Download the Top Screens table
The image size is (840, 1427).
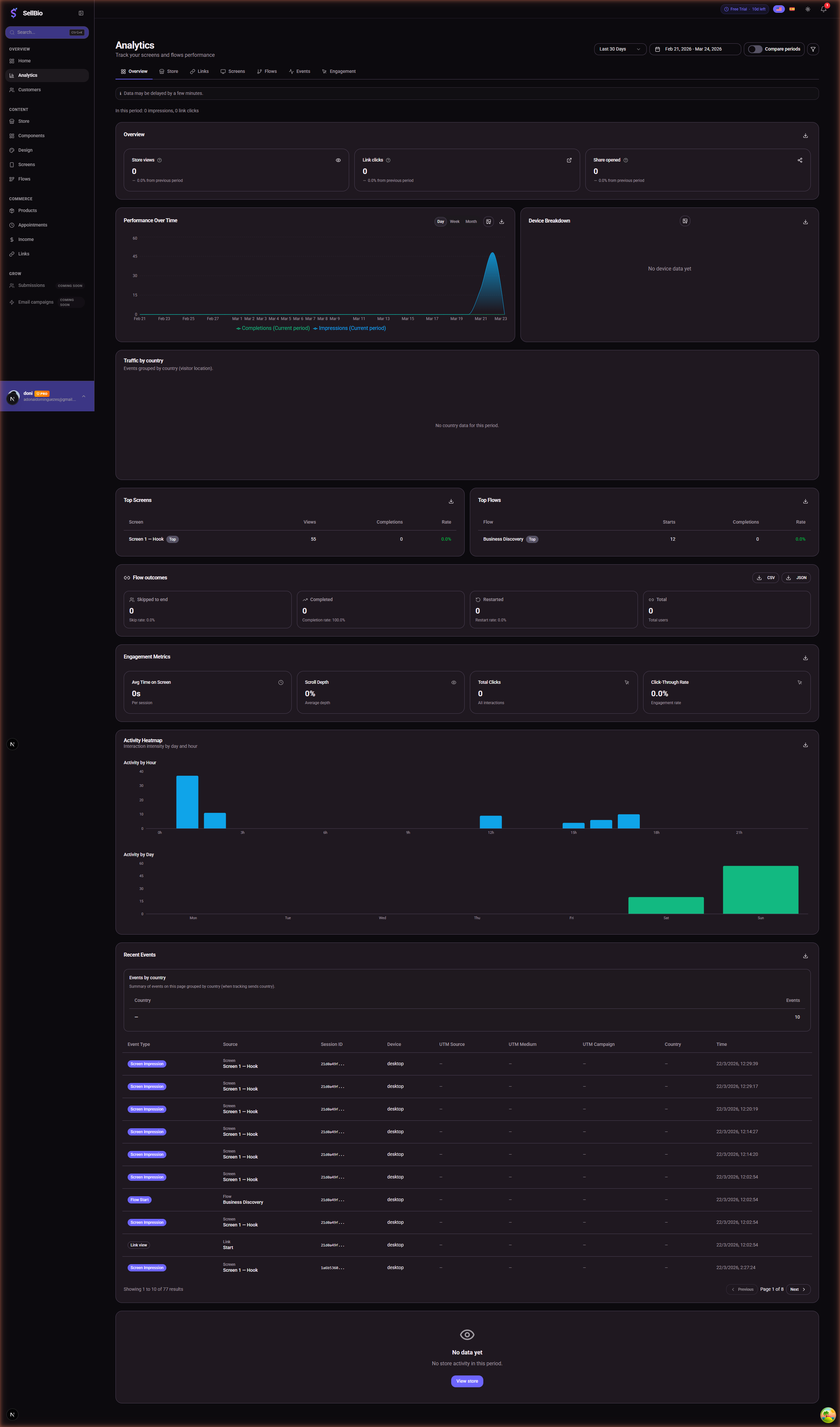(x=451, y=501)
